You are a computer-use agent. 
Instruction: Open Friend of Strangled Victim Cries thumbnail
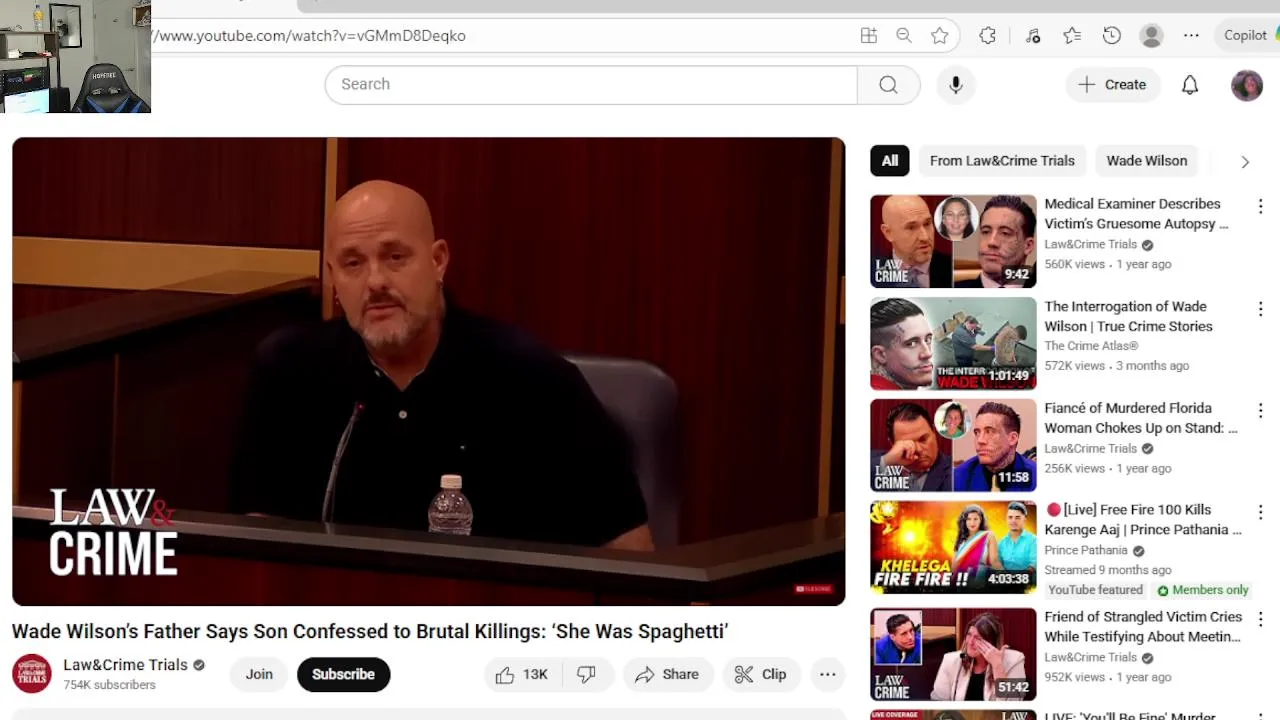pyautogui.click(x=953, y=654)
